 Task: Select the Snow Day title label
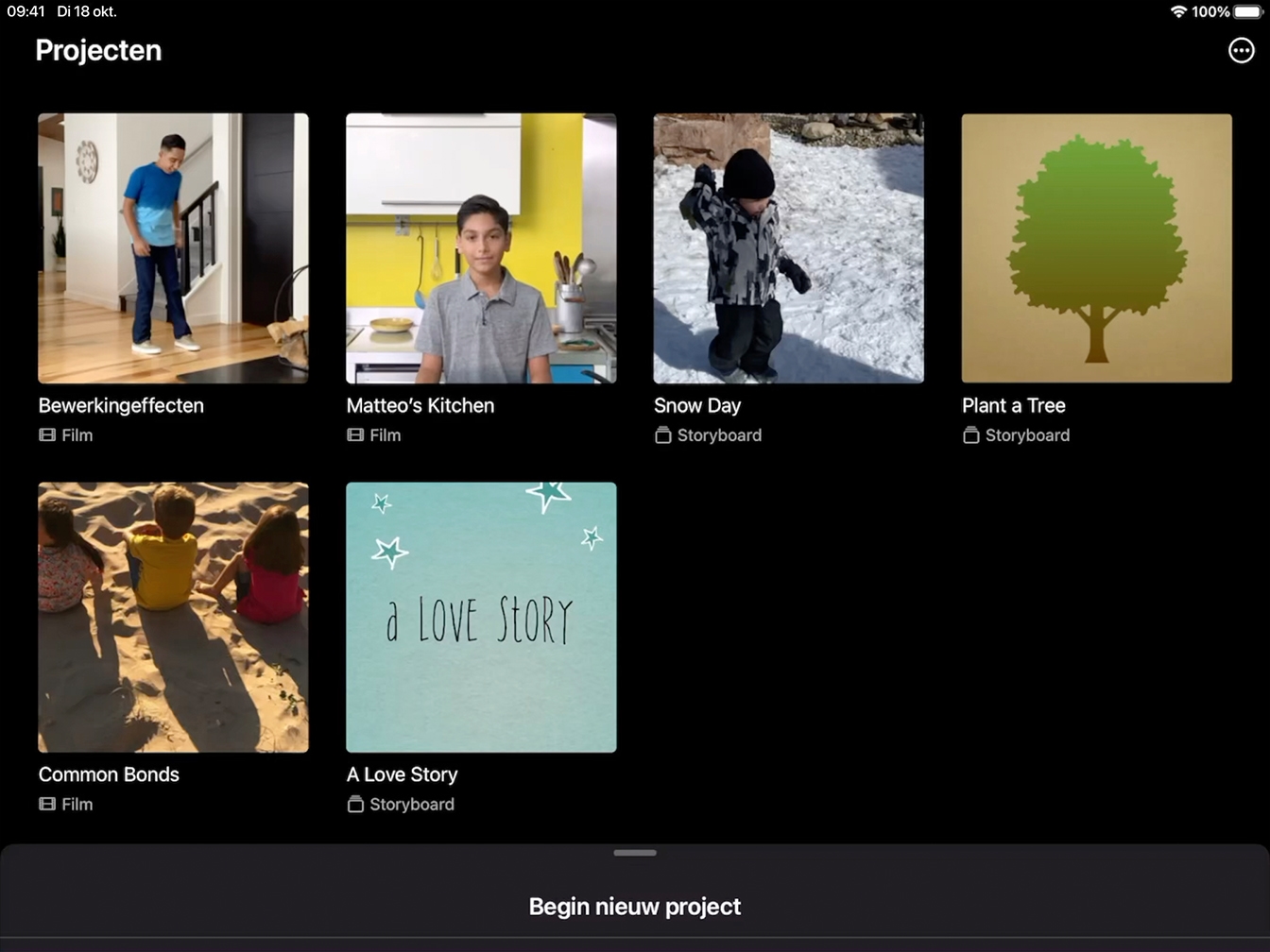coord(697,406)
